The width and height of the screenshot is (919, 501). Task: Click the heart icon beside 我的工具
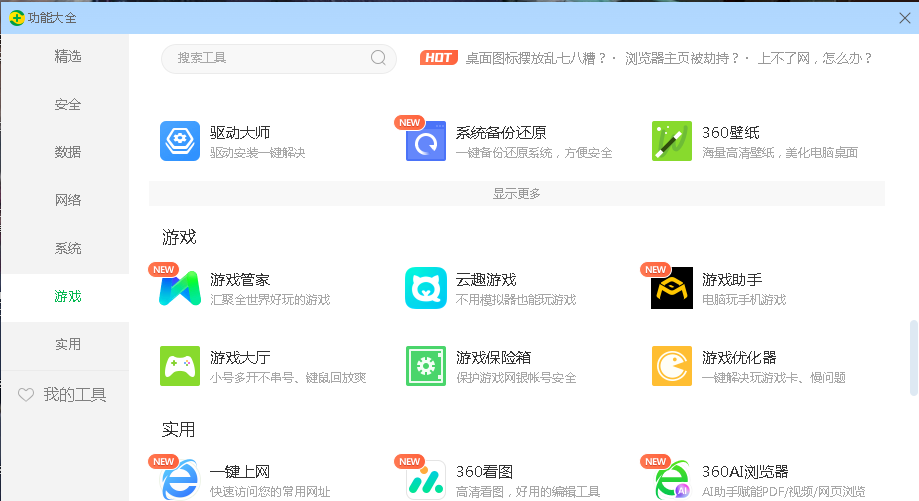pyautogui.click(x=26, y=395)
